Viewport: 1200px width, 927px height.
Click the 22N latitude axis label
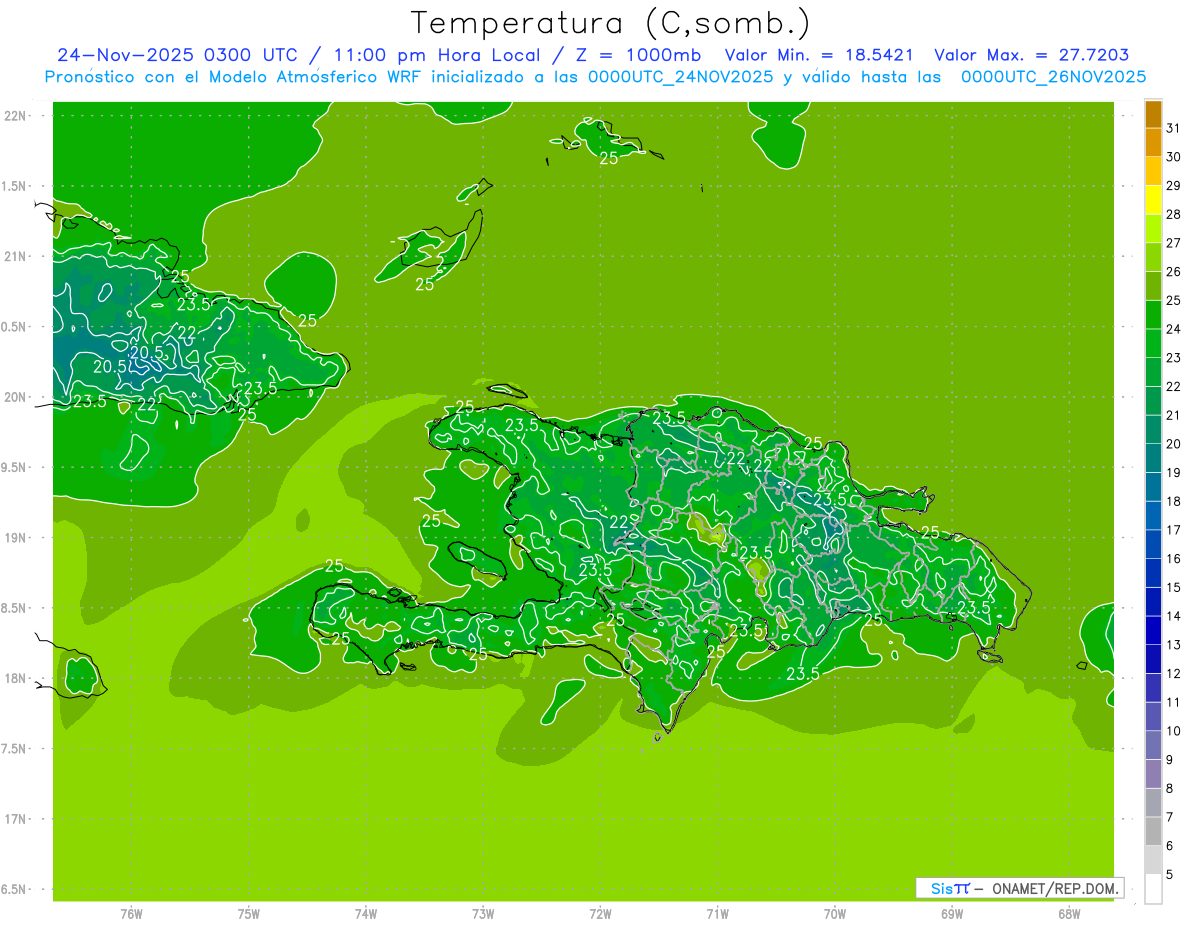click(15, 116)
